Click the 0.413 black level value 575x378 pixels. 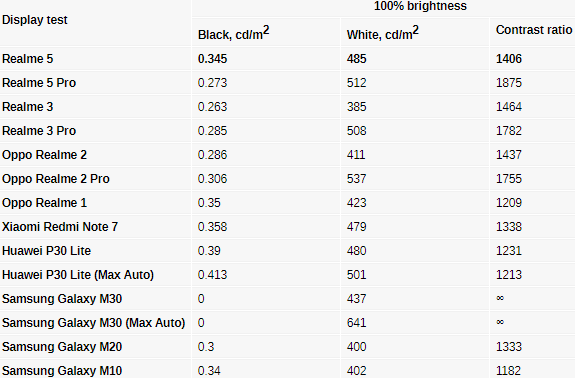(x=212, y=275)
